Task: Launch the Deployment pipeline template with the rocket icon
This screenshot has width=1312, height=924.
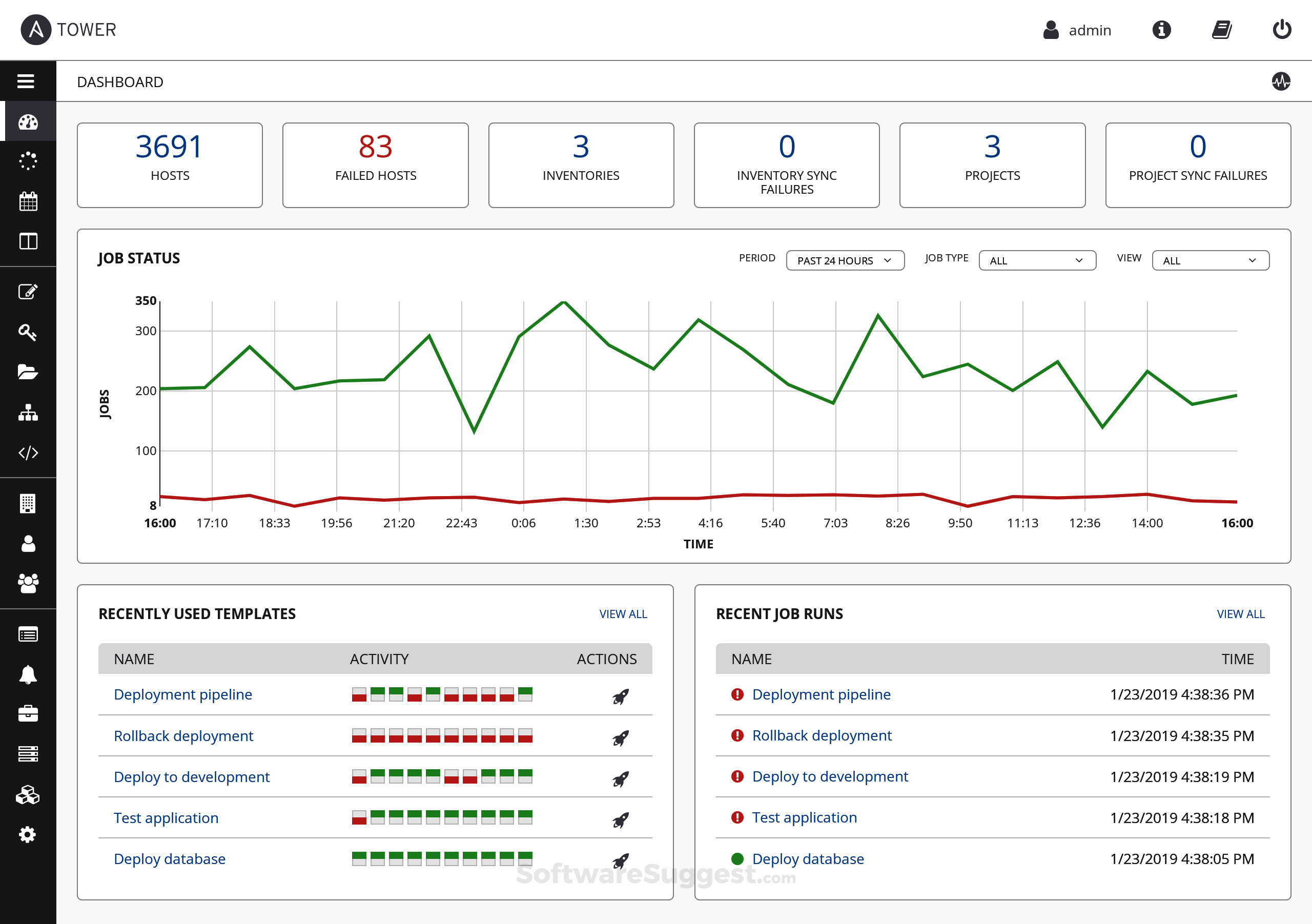Action: [620, 695]
